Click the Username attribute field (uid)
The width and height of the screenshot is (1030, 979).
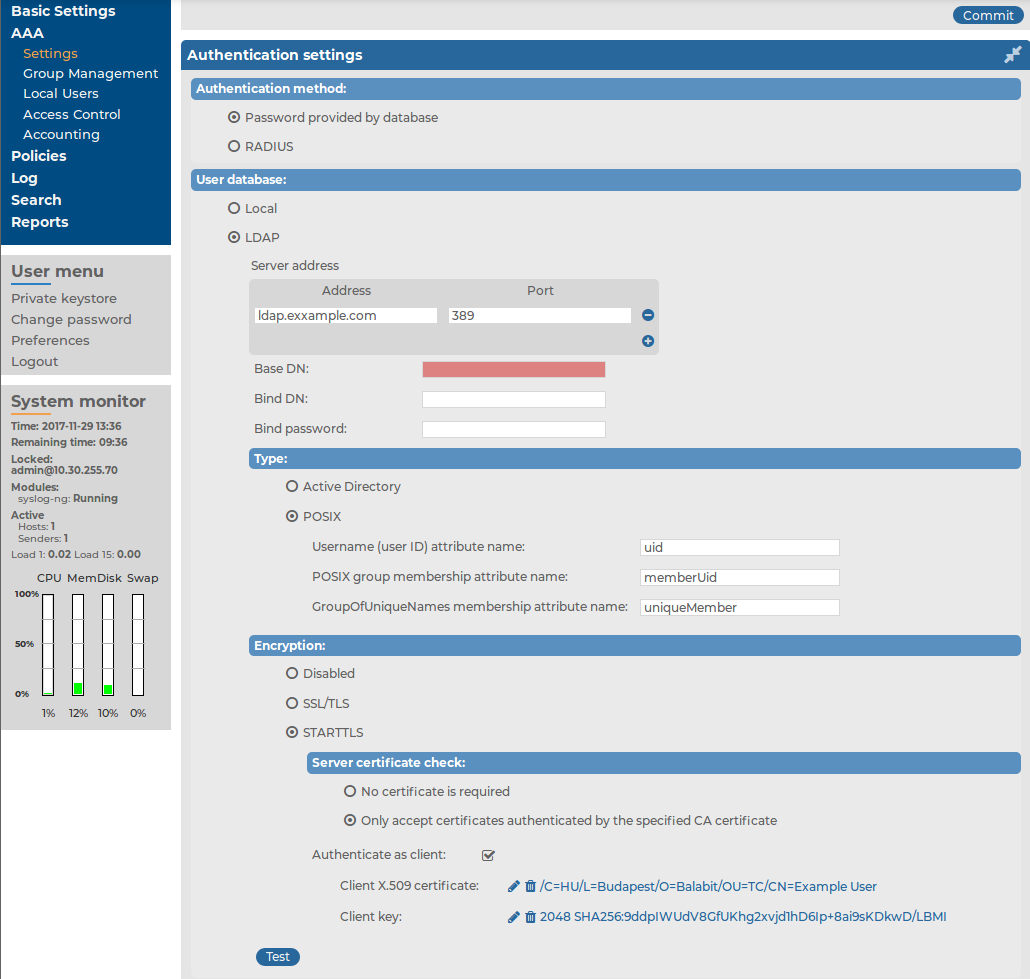pos(740,547)
